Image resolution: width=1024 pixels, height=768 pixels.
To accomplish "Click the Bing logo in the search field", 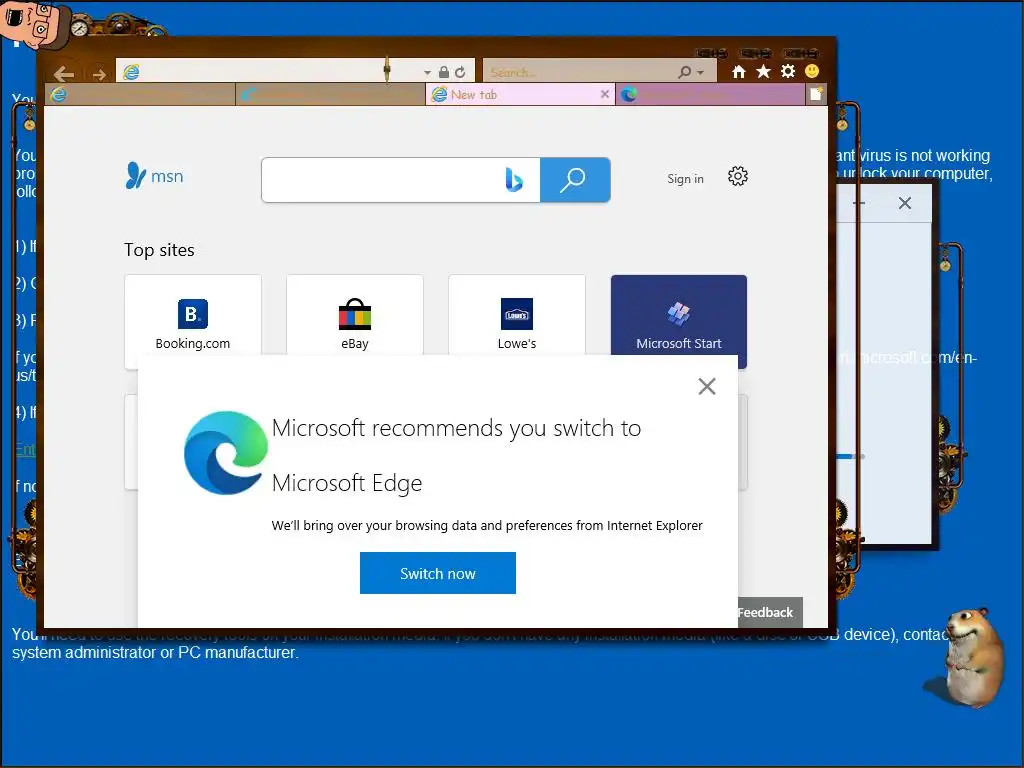I will (514, 180).
